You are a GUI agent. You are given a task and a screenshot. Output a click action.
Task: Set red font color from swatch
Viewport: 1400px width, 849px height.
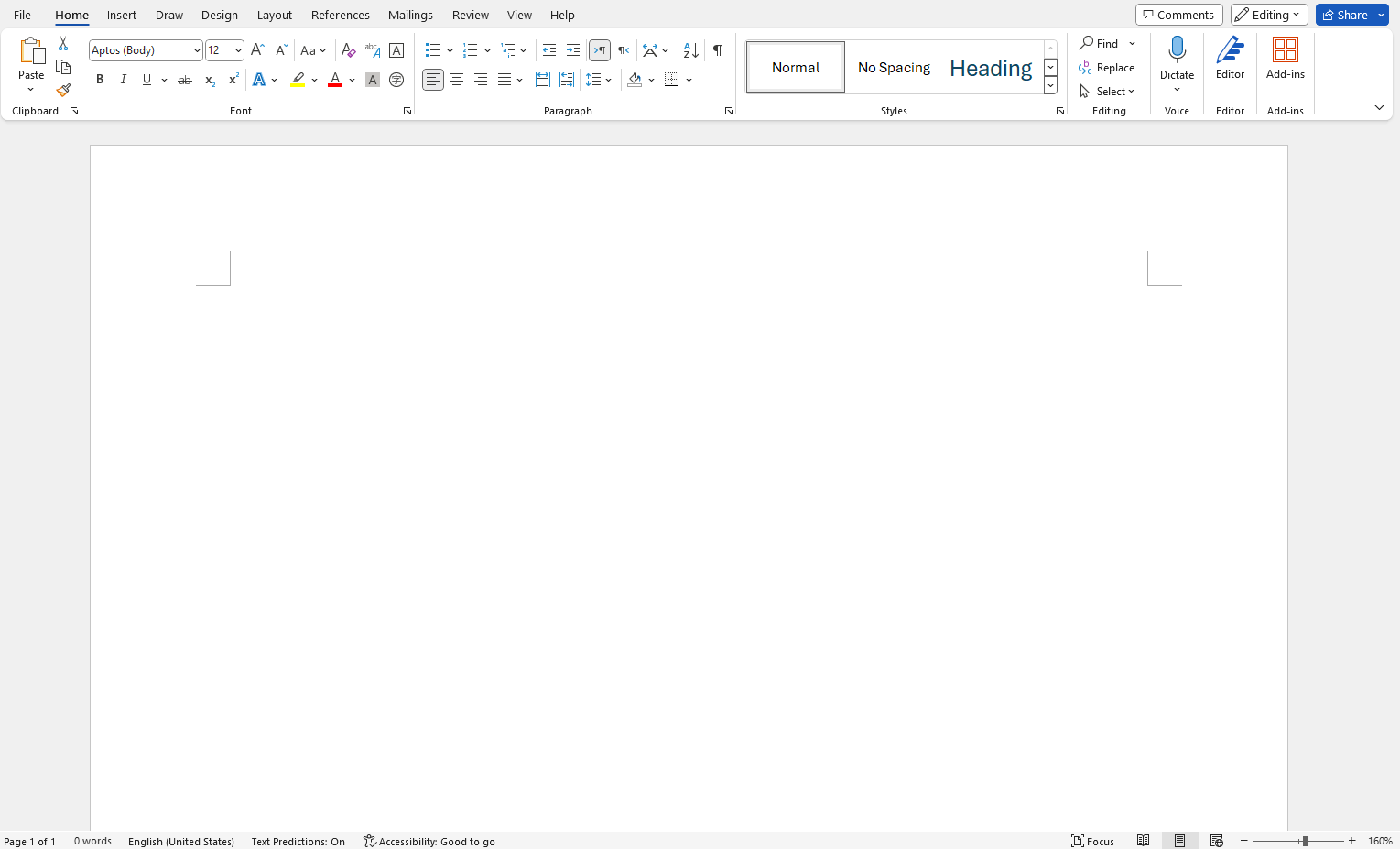click(x=335, y=81)
